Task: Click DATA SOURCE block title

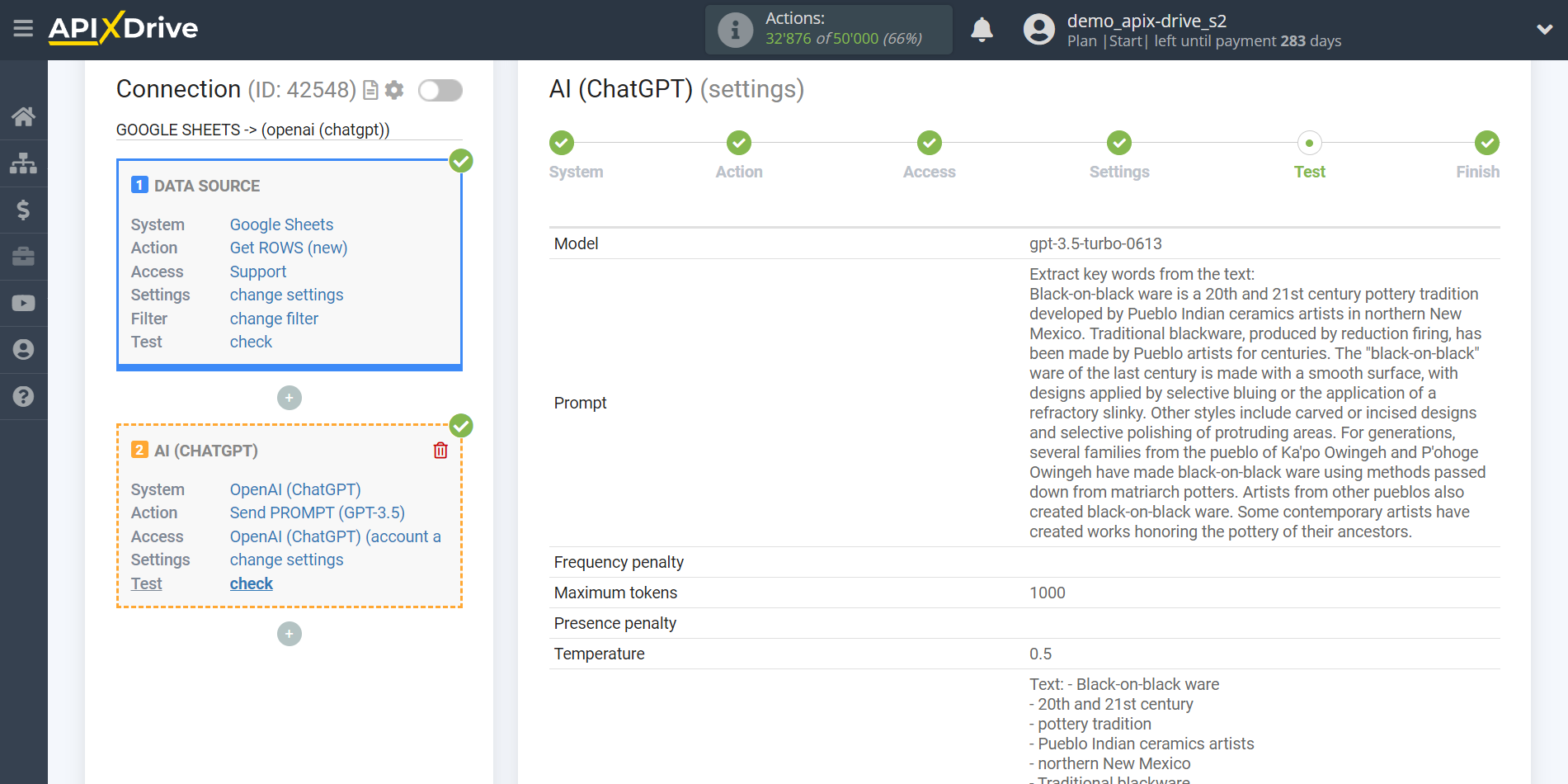Action: 207,186
